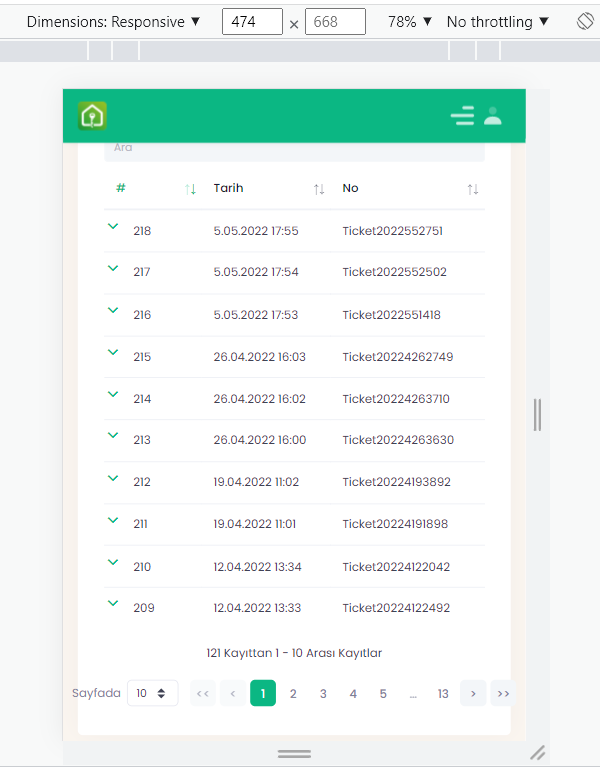Image resolution: width=600 pixels, height=767 pixels.
Task: Open the hamburger menu icon
Action: [x=462, y=116]
